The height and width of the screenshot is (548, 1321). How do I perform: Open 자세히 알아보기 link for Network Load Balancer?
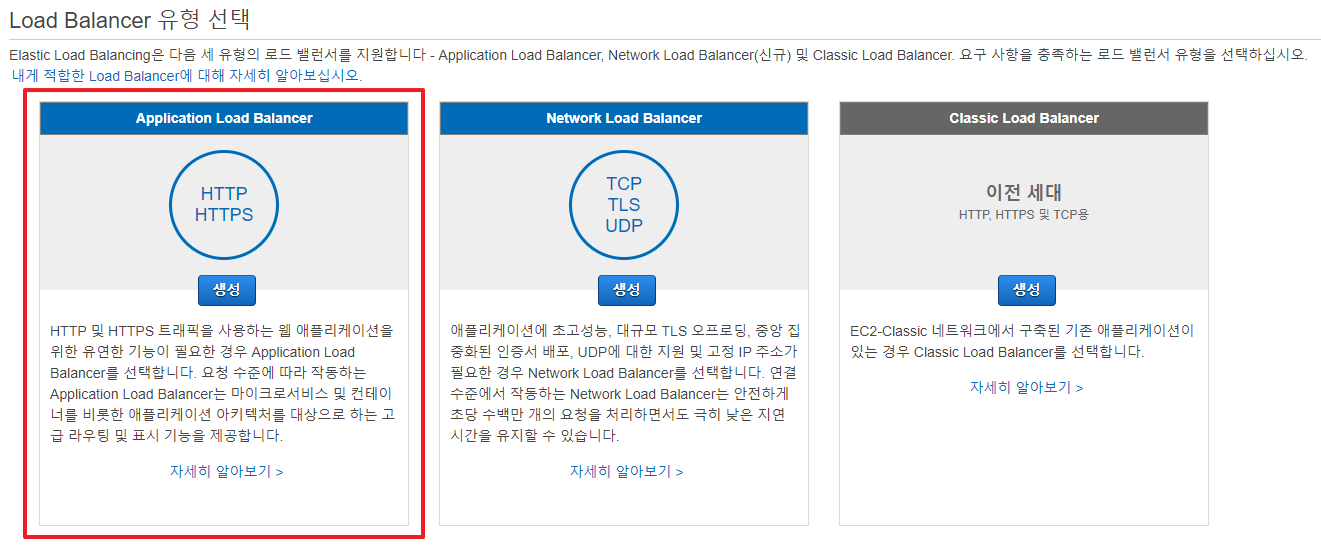coord(626,471)
